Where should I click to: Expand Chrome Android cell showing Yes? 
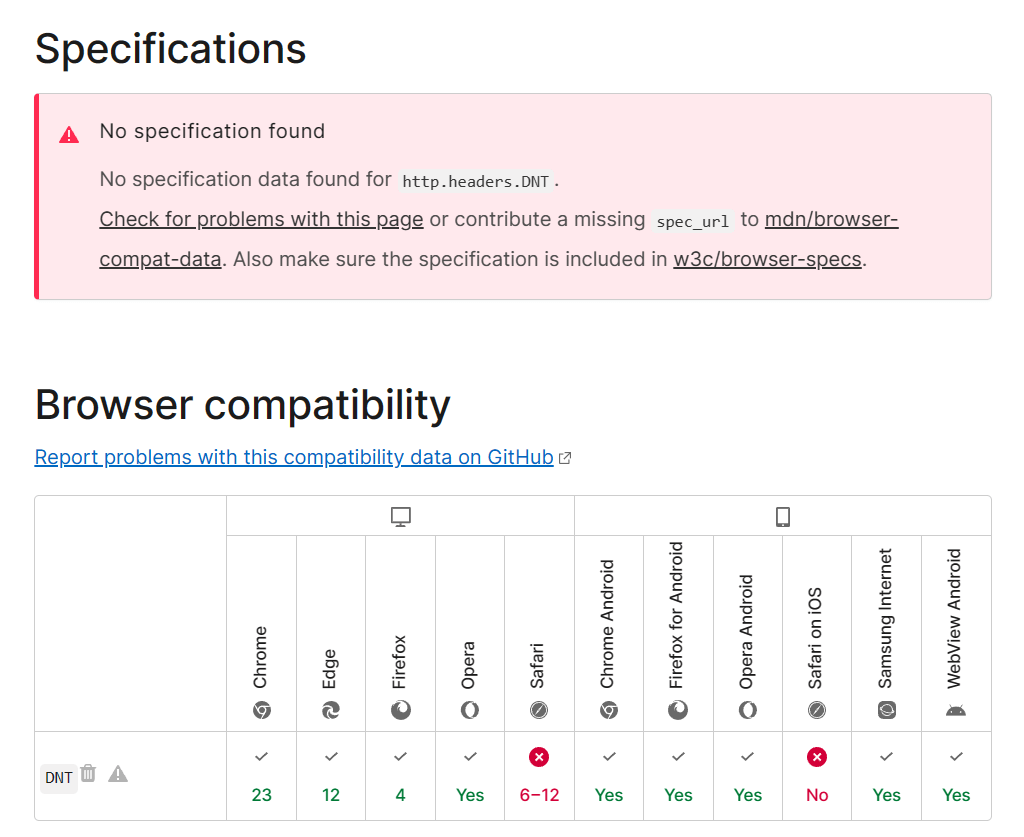click(x=609, y=776)
